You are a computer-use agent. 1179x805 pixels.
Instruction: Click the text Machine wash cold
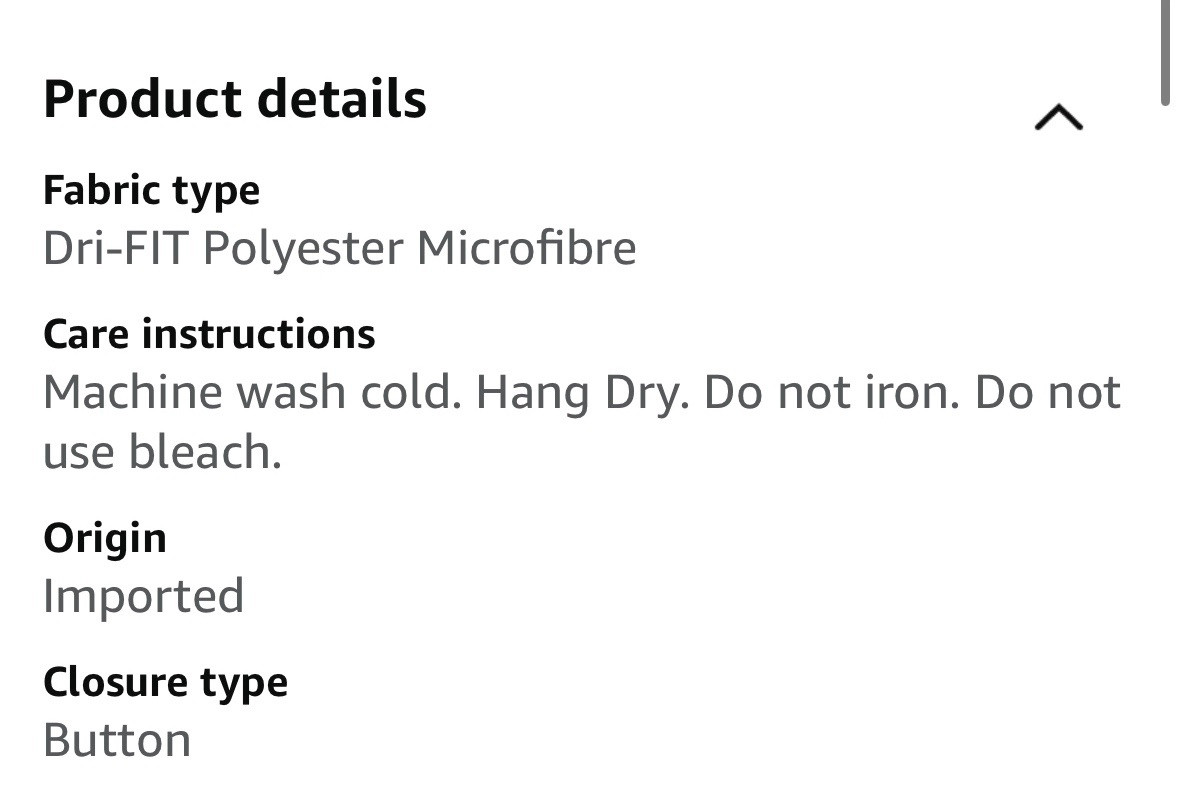[x=252, y=393]
